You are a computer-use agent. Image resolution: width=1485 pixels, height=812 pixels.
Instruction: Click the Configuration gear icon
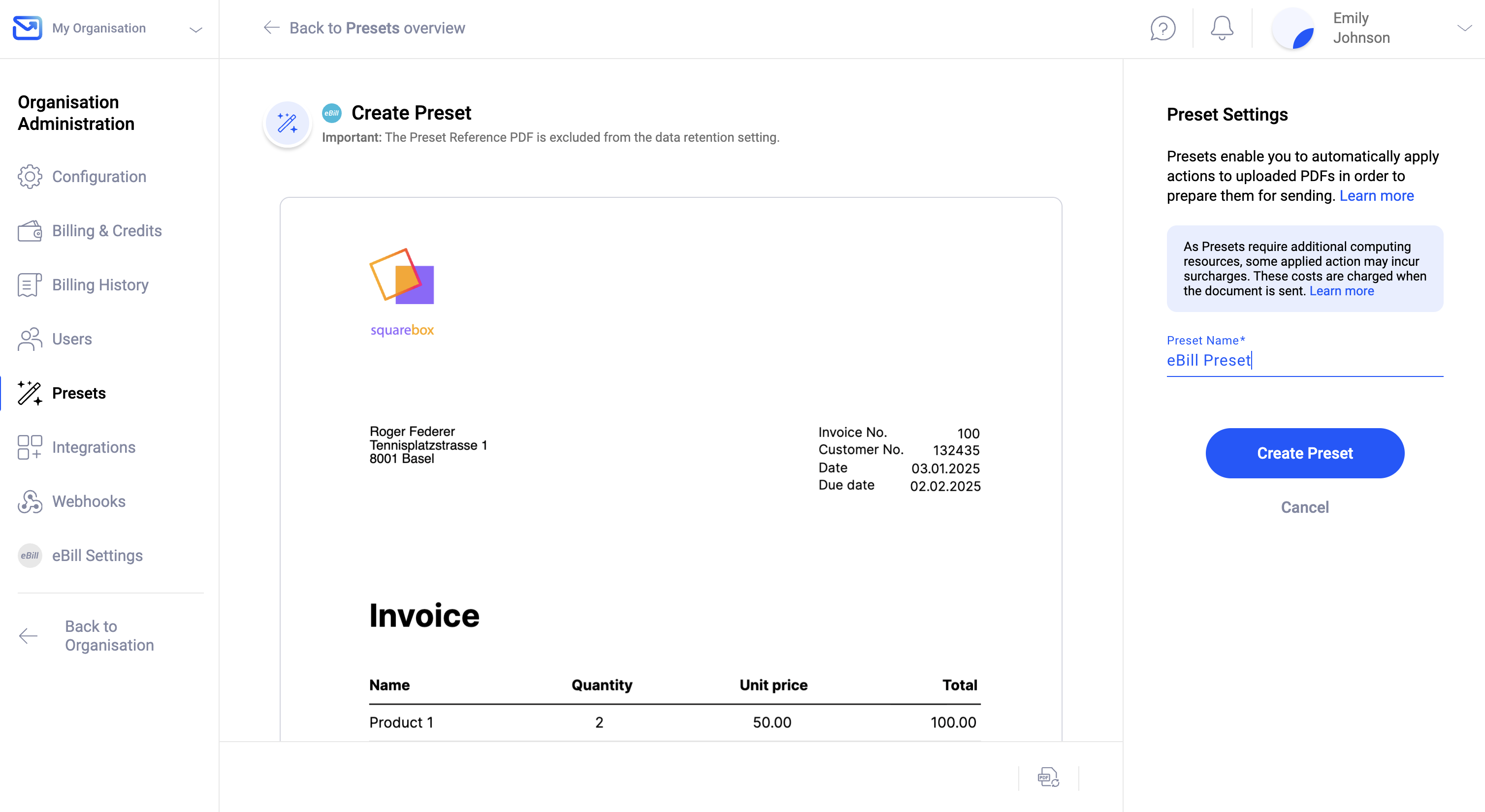coord(30,176)
